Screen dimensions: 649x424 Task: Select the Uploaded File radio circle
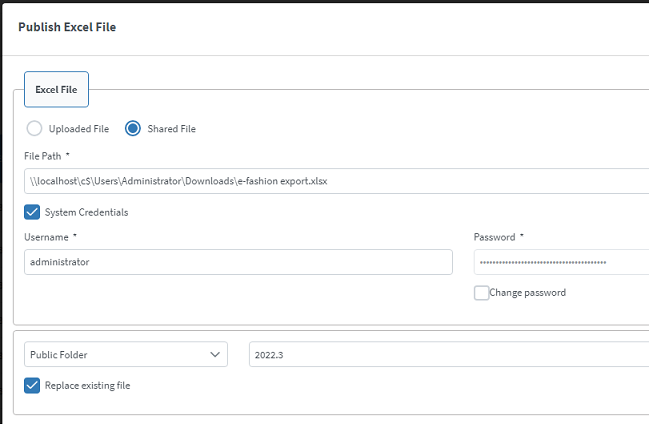tap(34, 128)
